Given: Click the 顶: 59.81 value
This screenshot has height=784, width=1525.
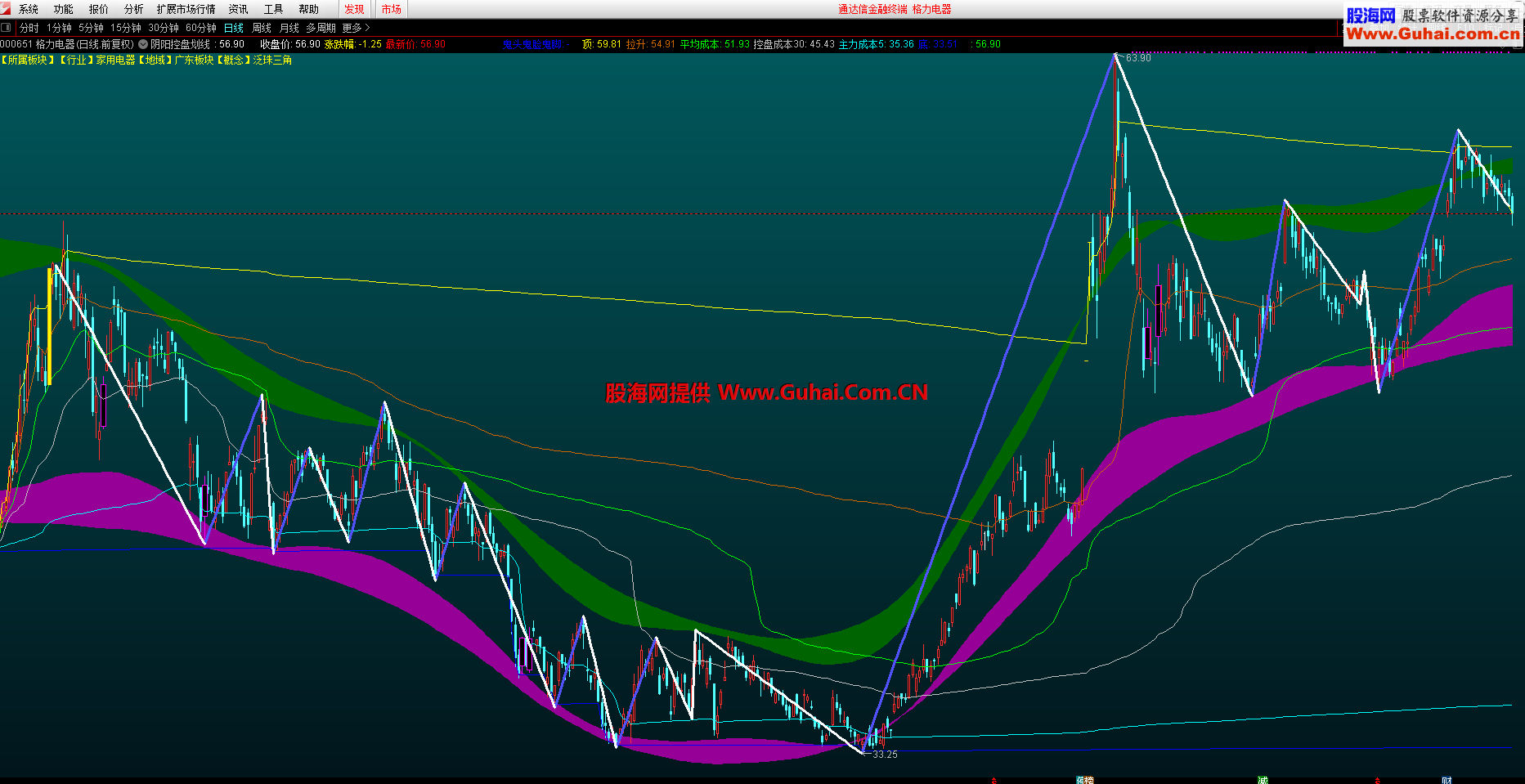Looking at the screenshot, I should click(602, 44).
